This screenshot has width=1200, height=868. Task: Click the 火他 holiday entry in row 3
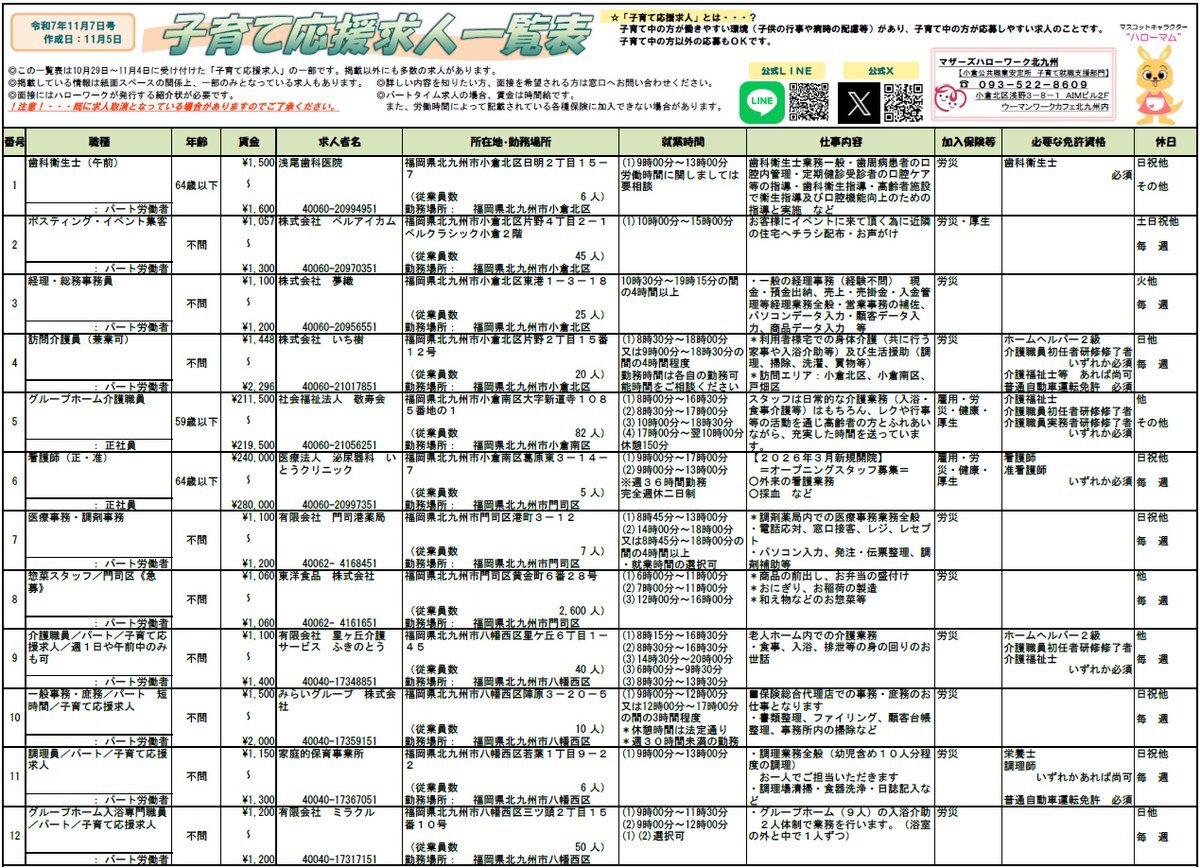(x=1146, y=281)
